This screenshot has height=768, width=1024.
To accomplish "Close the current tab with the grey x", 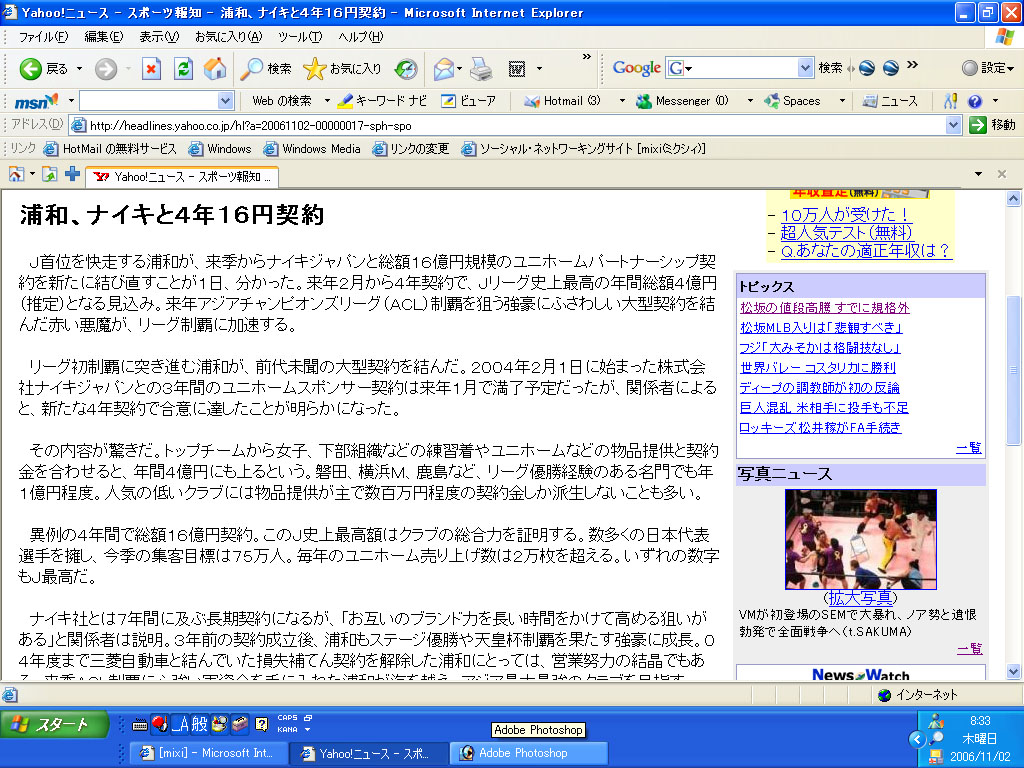I will click(1002, 174).
